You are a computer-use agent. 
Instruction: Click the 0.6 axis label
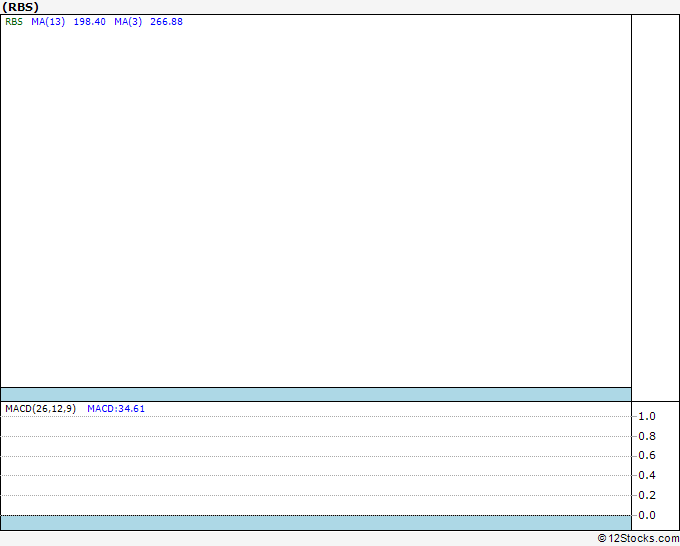[x=647, y=455]
